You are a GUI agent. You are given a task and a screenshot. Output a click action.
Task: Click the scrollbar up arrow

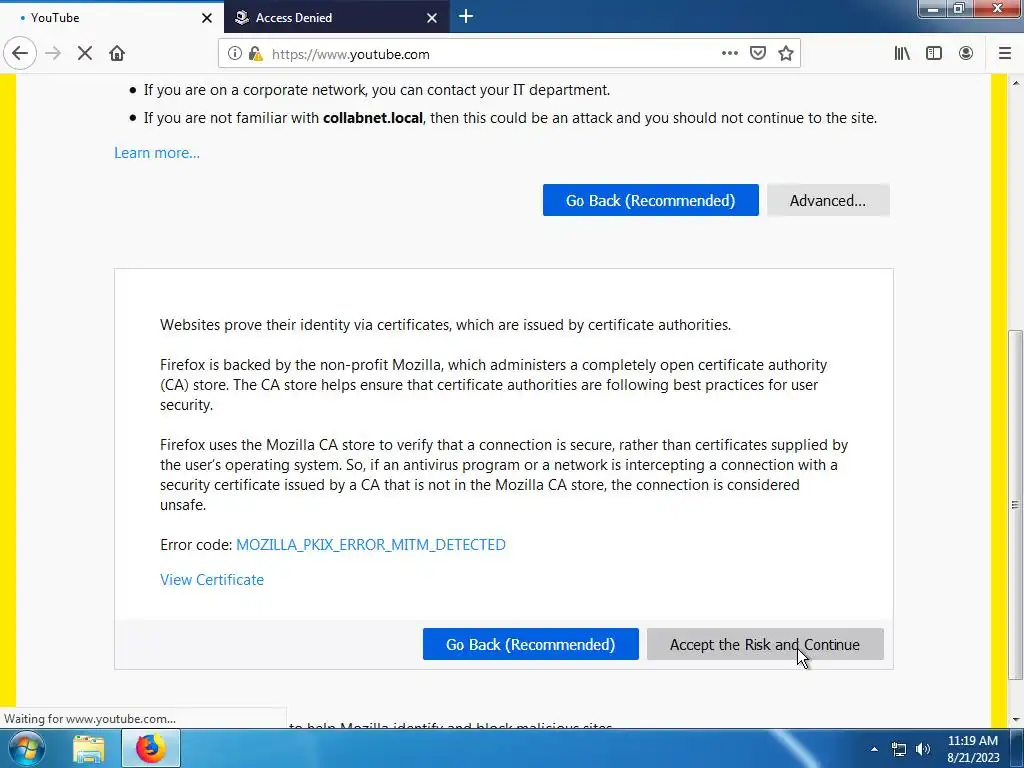pyautogui.click(x=1016, y=83)
